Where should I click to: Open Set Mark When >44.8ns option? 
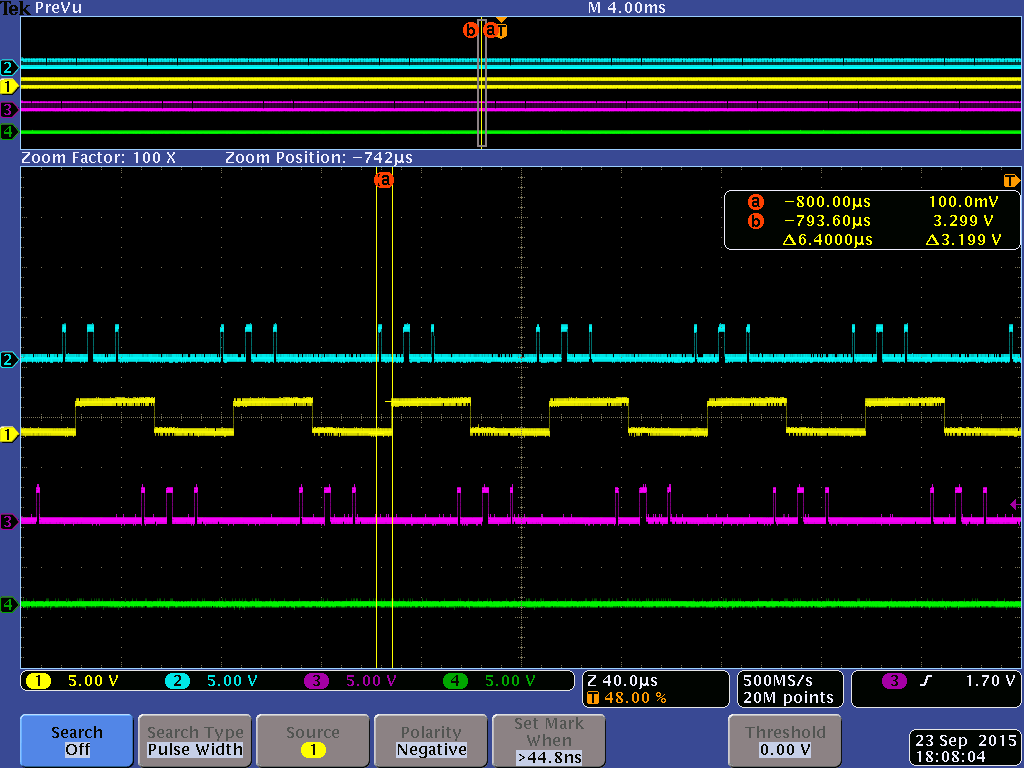point(549,741)
